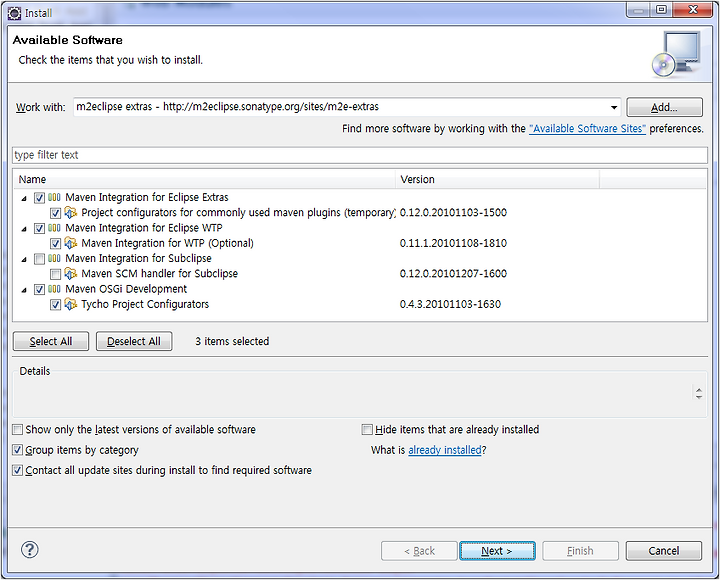Close the Install window with X

click(x=693, y=10)
